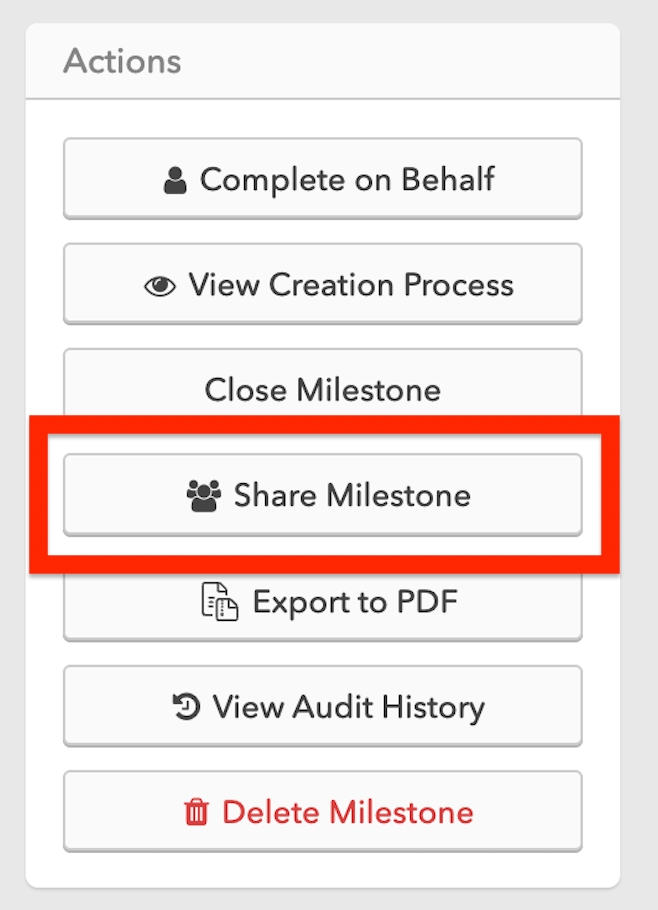The width and height of the screenshot is (658, 910).
Task: Click the 'Export to PDF' text label
Action: pyautogui.click(x=354, y=602)
